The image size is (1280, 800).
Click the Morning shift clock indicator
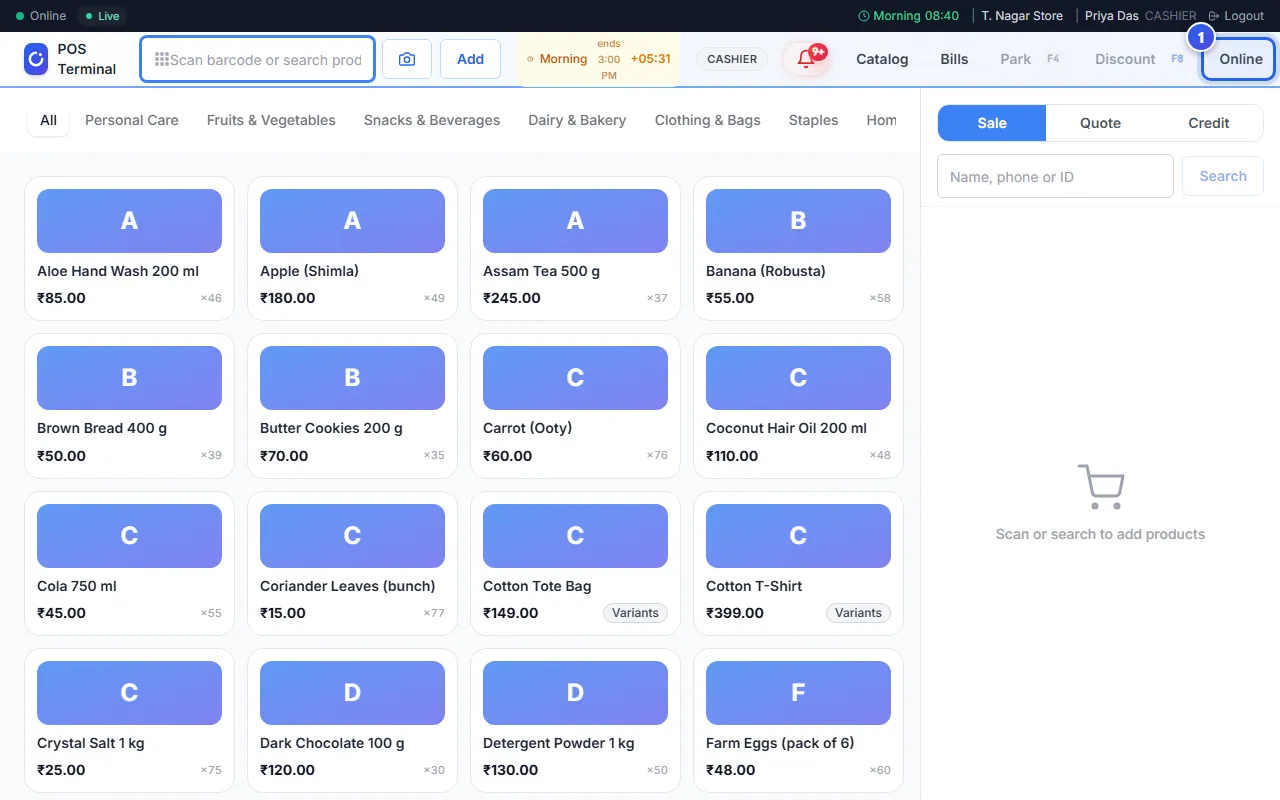coord(909,16)
